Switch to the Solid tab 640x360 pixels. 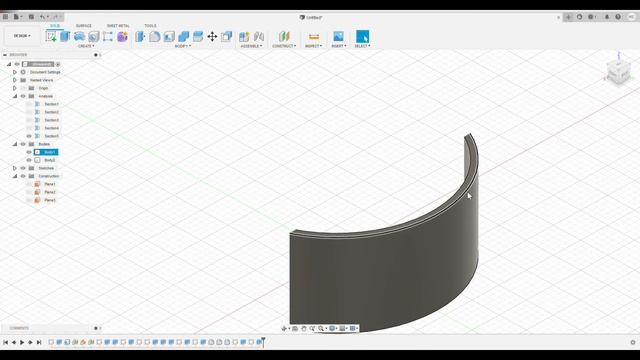click(55, 26)
